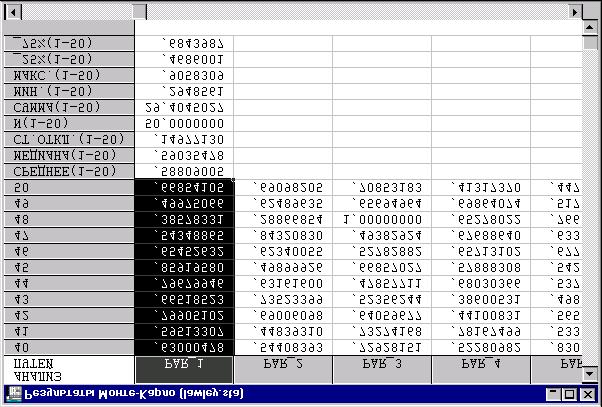The image size is (602, 407).
Task: Click the N(1-50) value 50,0000000
Action: tap(184, 123)
